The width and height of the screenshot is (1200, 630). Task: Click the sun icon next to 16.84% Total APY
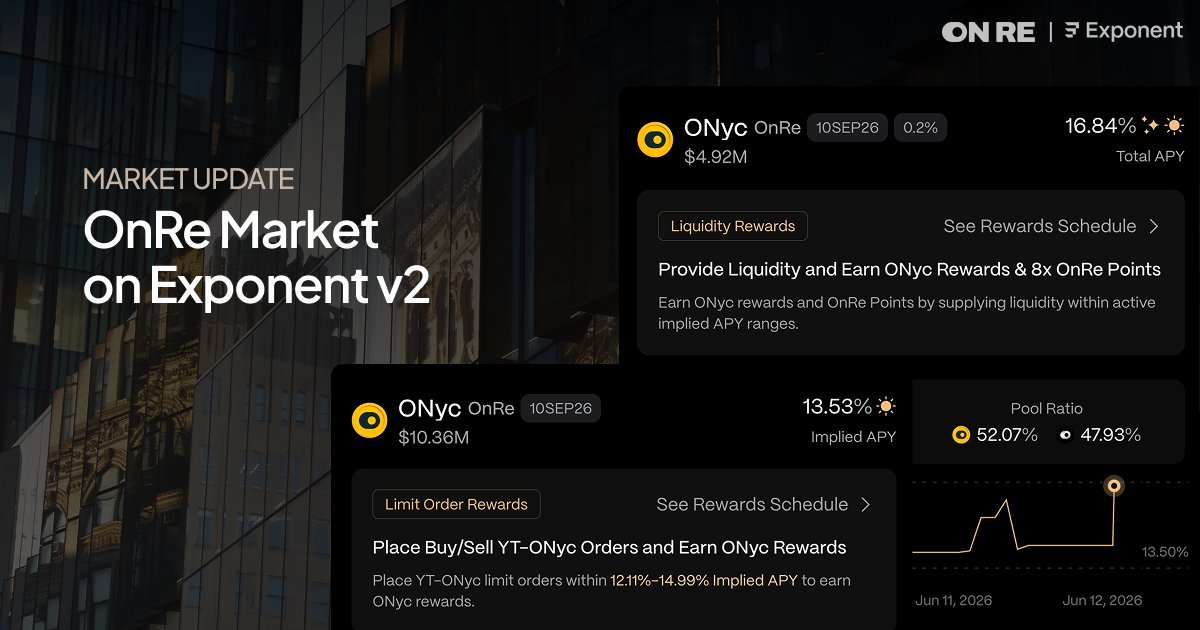tap(1174, 126)
